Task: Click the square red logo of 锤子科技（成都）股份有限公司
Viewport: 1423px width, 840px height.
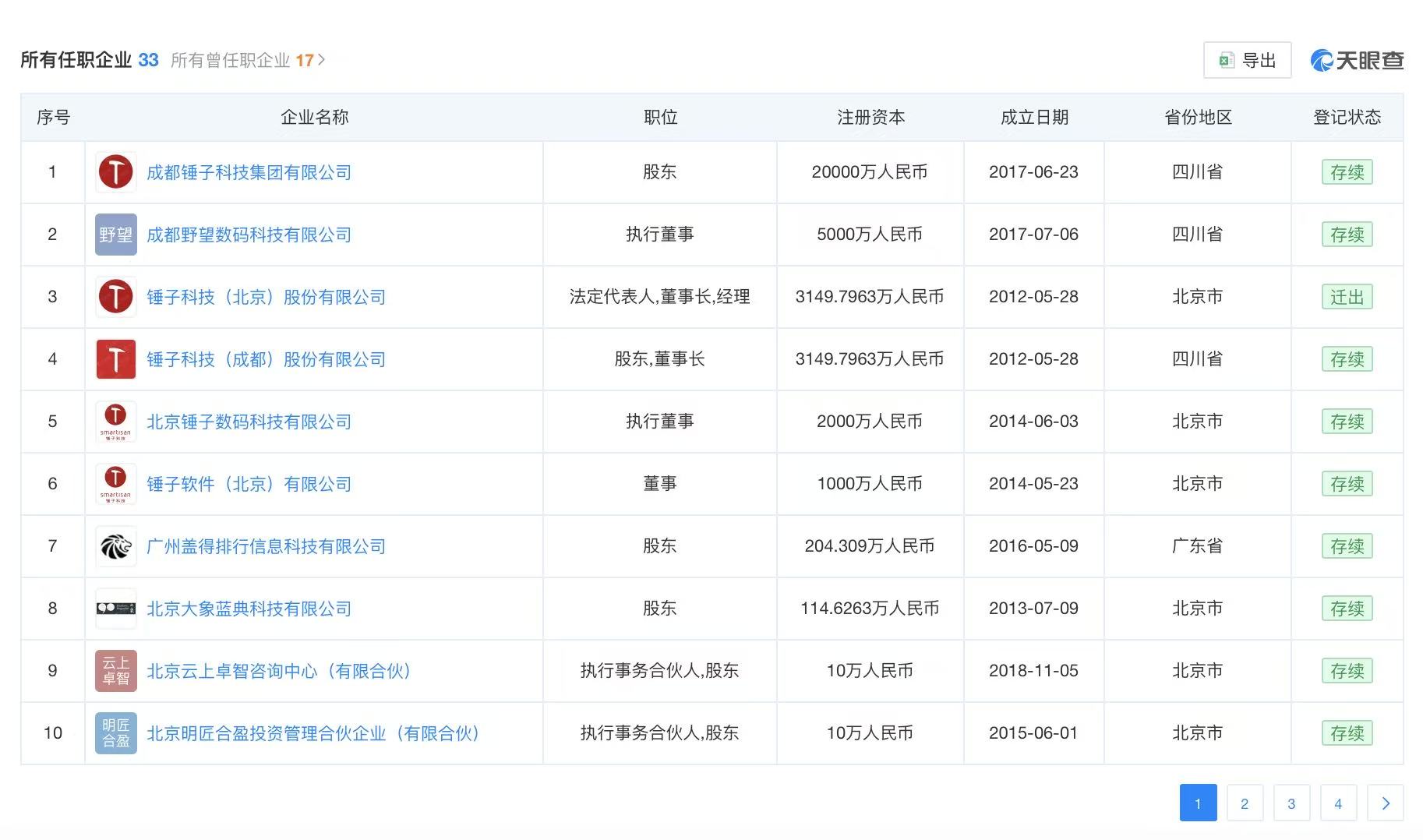Action: (115, 359)
